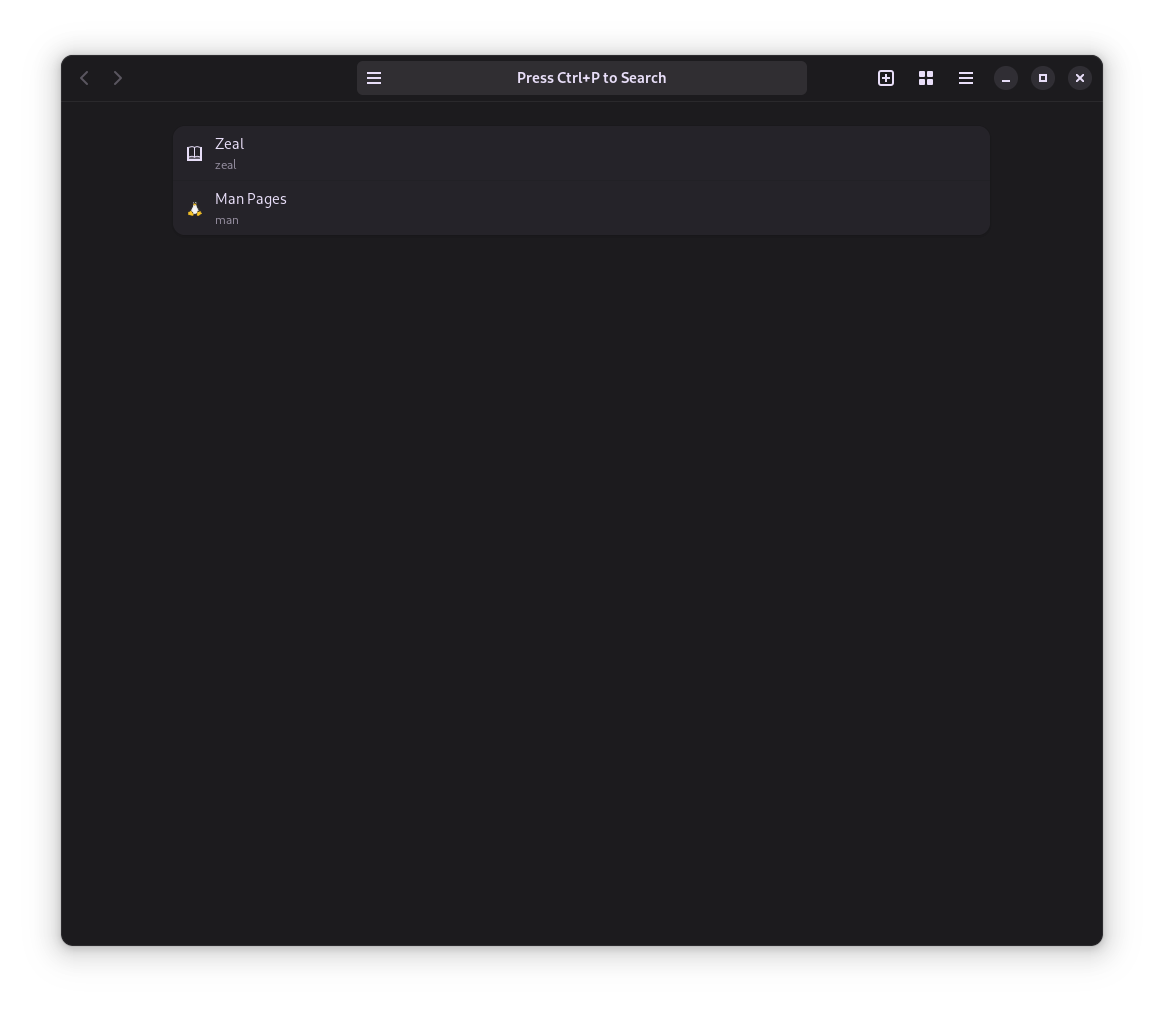Open the hamburger menu inside search bar

[374, 78]
